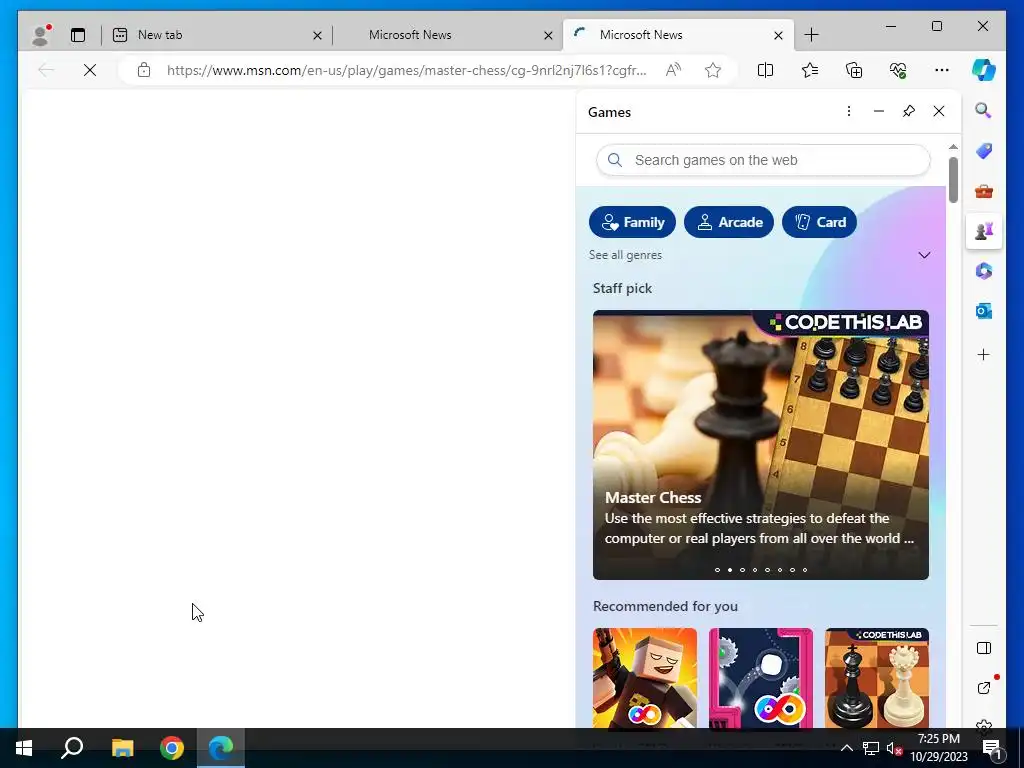Close the Games panel
The height and width of the screenshot is (768, 1024).
click(x=938, y=111)
